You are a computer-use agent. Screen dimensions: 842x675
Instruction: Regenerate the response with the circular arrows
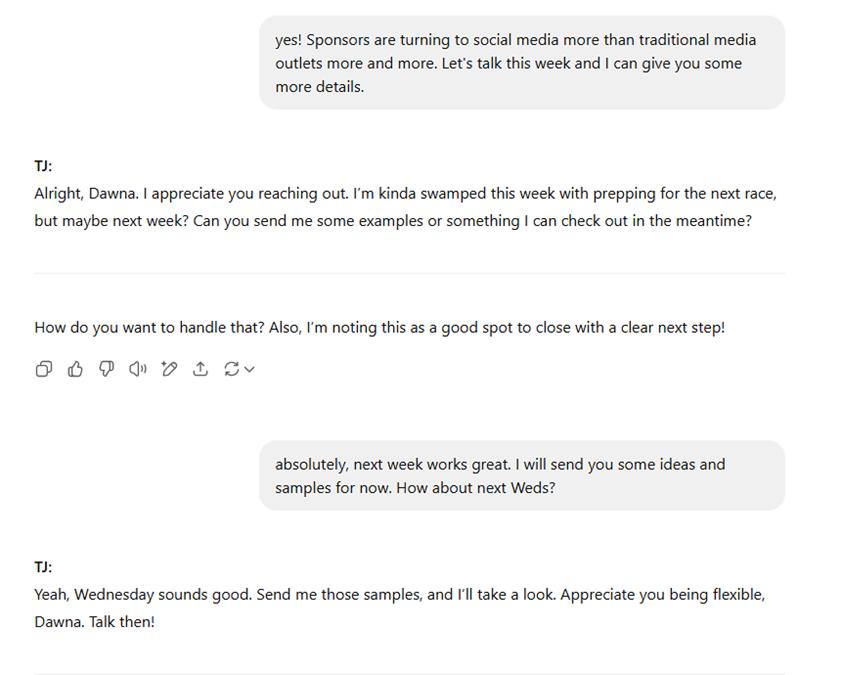point(231,369)
